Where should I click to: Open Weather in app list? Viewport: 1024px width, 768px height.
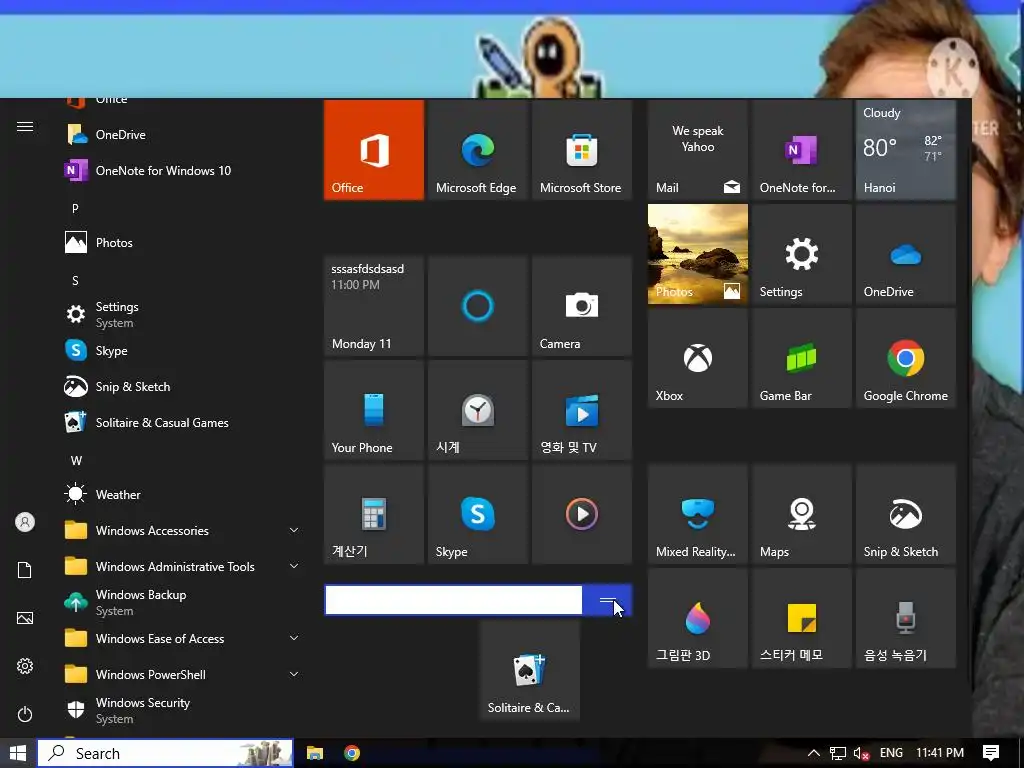tap(182, 494)
